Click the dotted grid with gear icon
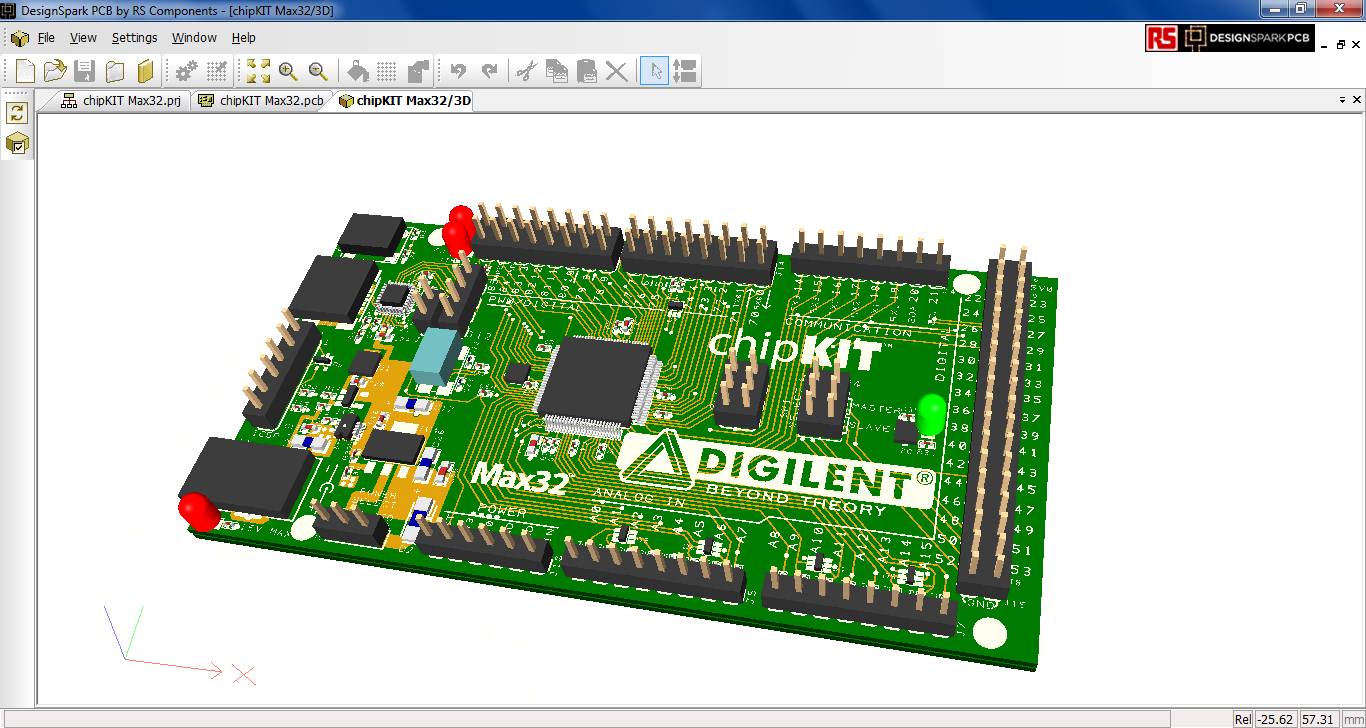The image size is (1366, 728). [x=216, y=71]
